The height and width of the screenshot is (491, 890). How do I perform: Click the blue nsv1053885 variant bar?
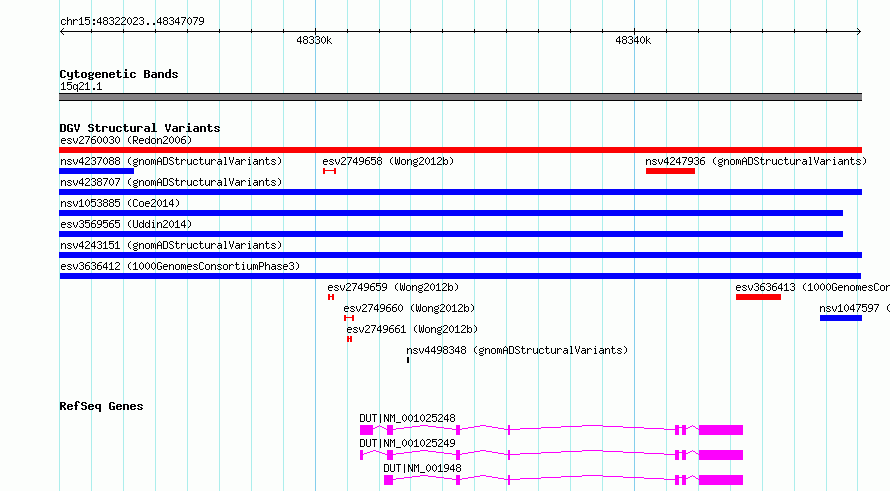point(451,213)
